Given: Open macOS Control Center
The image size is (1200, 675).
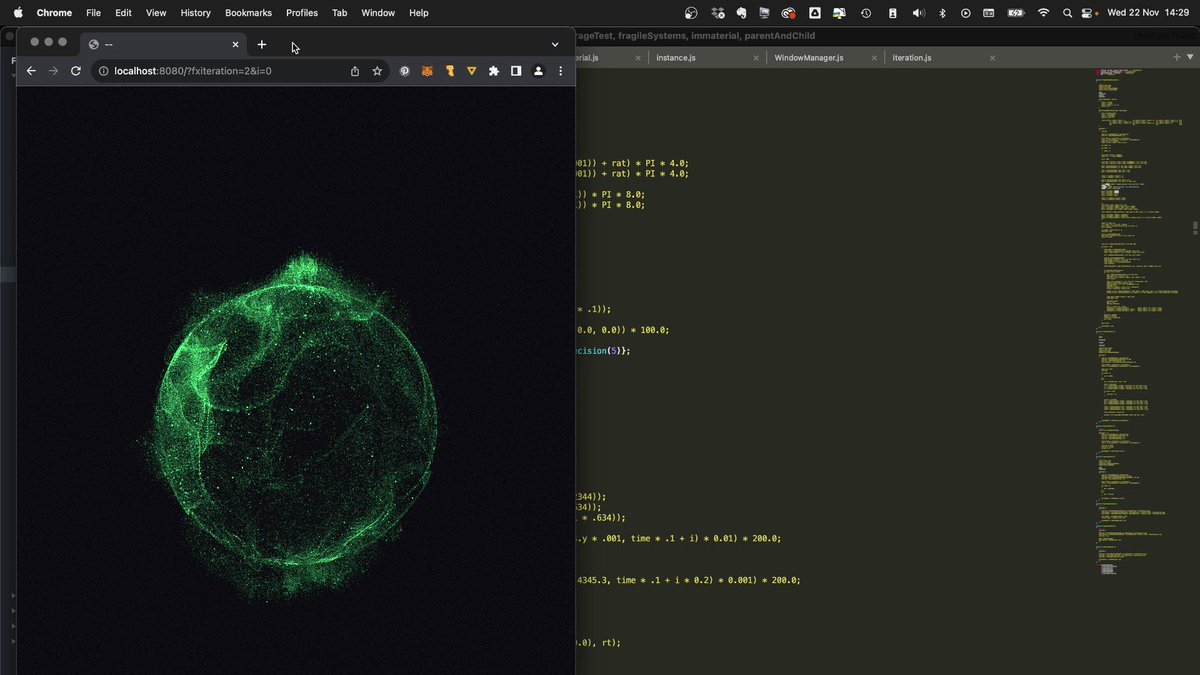Looking at the screenshot, I should pyautogui.click(x=1088, y=13).
